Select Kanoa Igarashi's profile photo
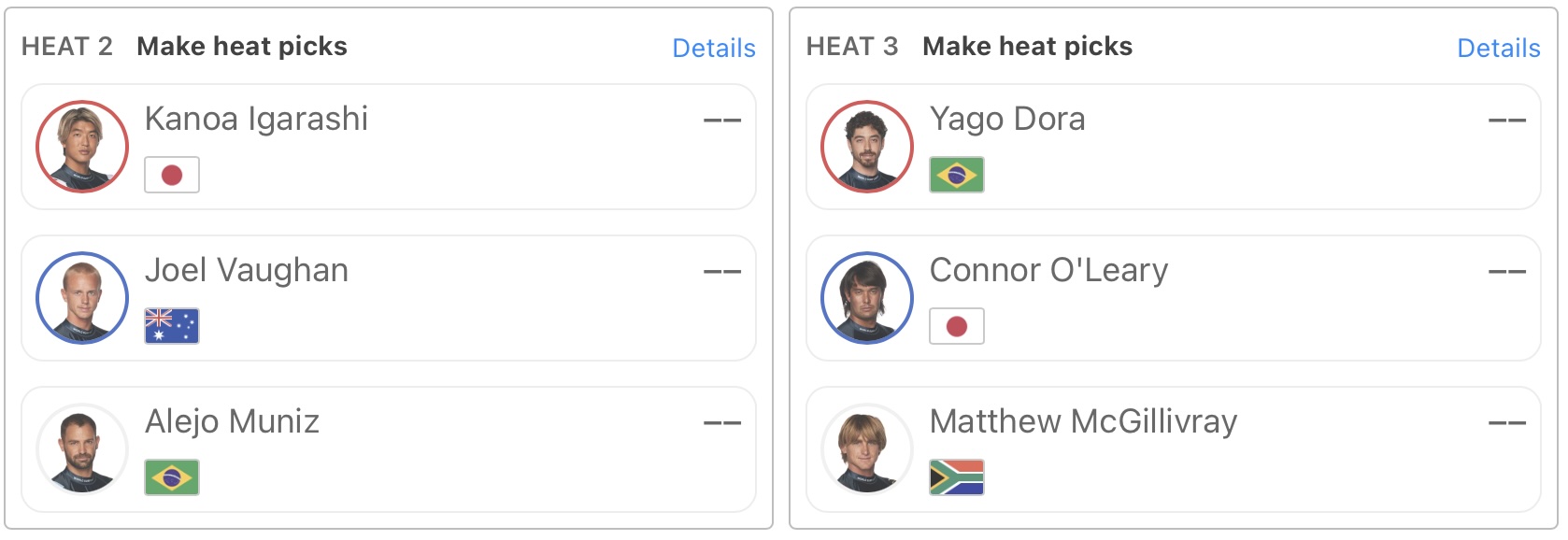The width and height of the screenshot is (1568, 540). point(82,147)
